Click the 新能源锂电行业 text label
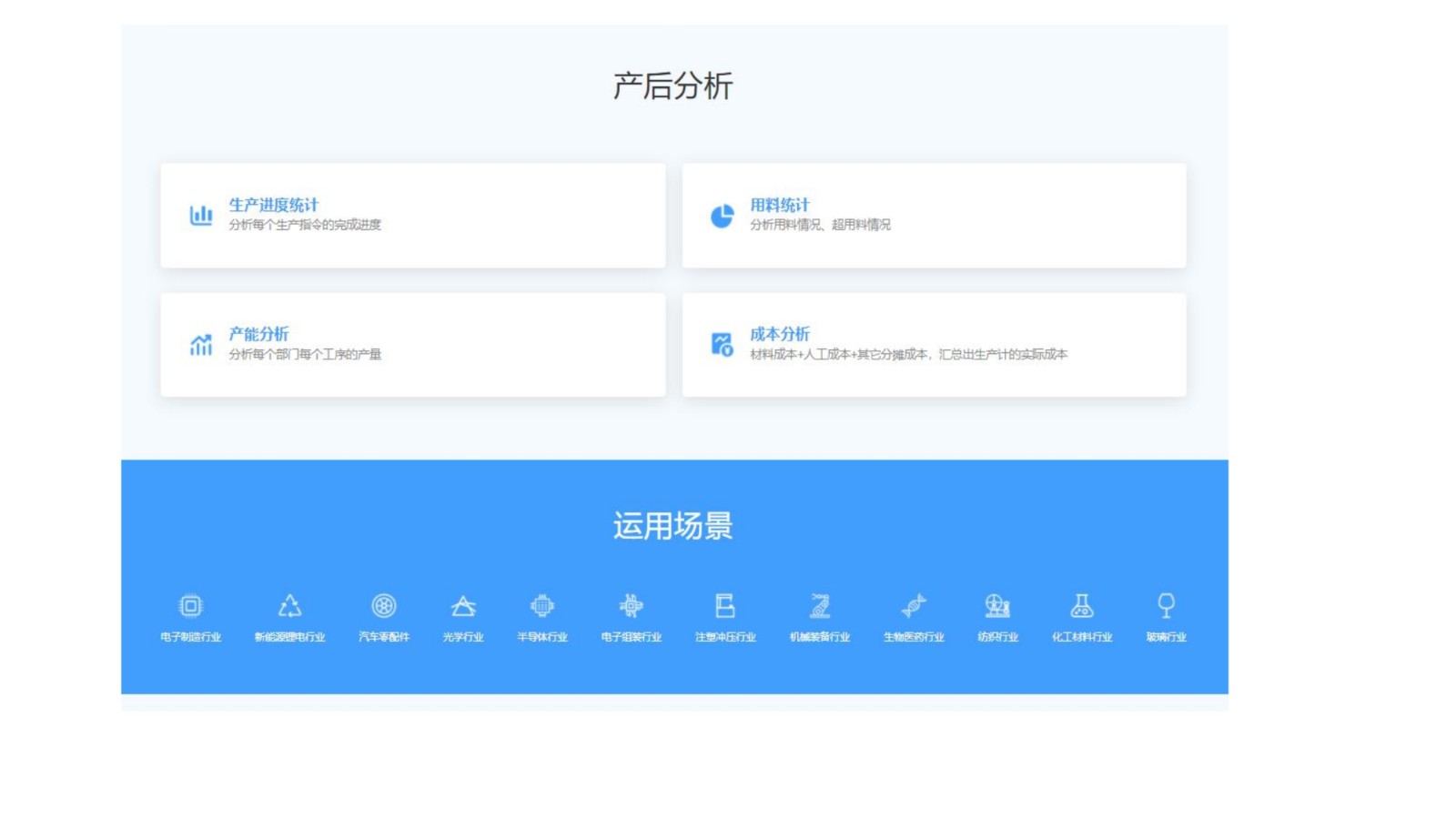1456x819 pixels. click(x=289, y=637)
